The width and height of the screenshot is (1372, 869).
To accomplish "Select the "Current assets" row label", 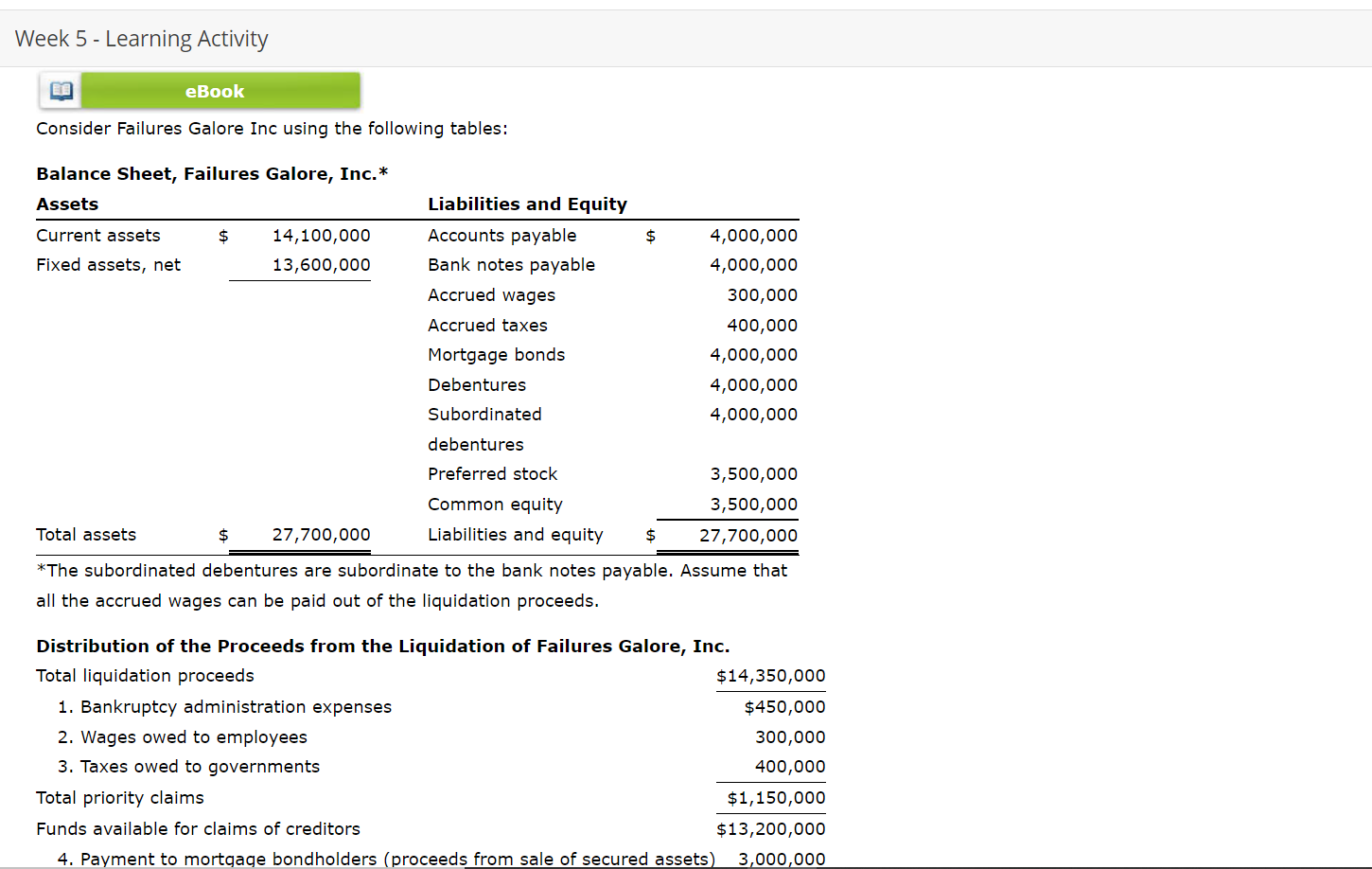I will pyautogui.click(x=98, y=236).
